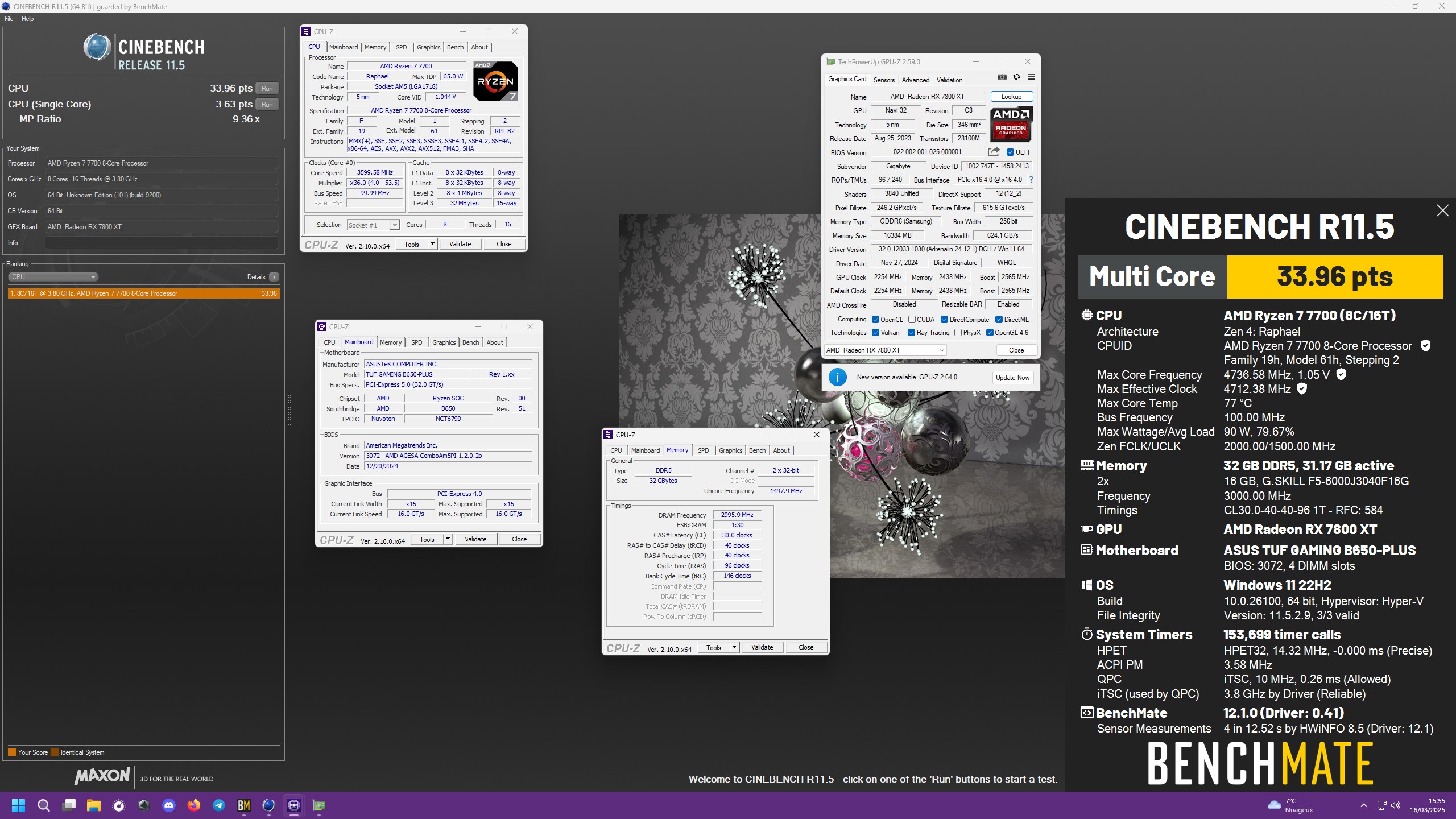The image size is (1456, 819).
Task: Toggle the OpenGL 4.6 checkbox
Action: pos(990,333)
